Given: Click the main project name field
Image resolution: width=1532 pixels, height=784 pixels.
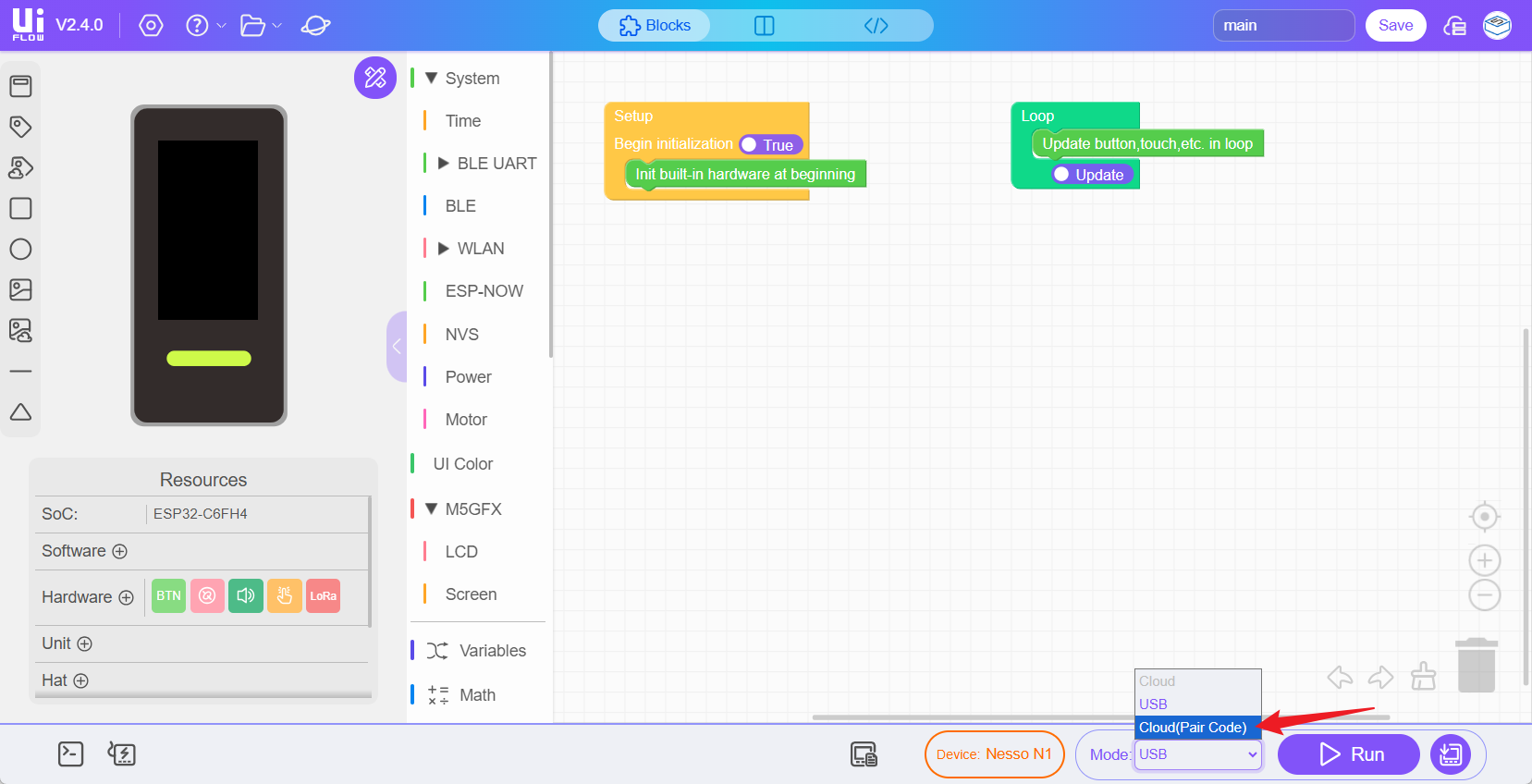Looking at the screenshot, I should [x=1282, y=26].
